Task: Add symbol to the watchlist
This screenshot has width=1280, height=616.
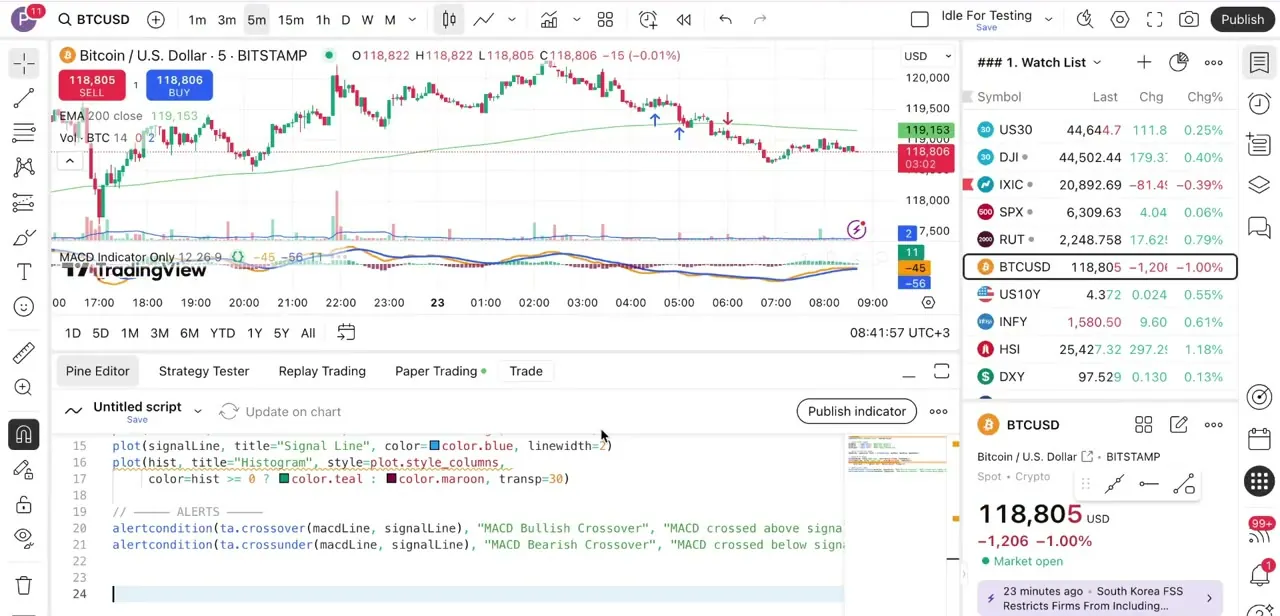Action: click(x=1144, y=62)
